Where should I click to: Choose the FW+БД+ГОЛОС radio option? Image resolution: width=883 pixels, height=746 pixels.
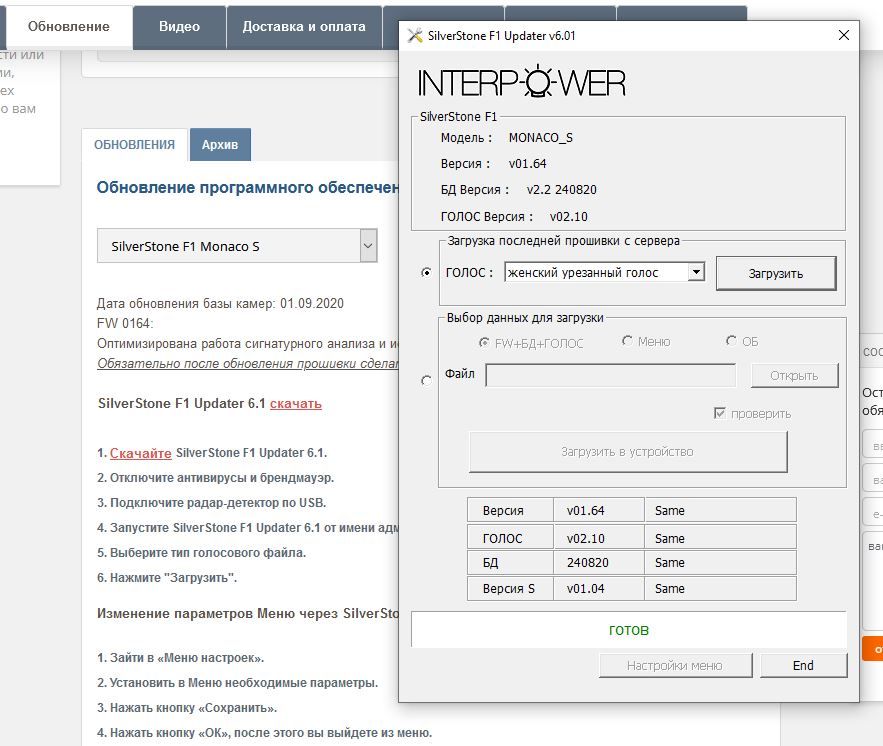(485, 342)
